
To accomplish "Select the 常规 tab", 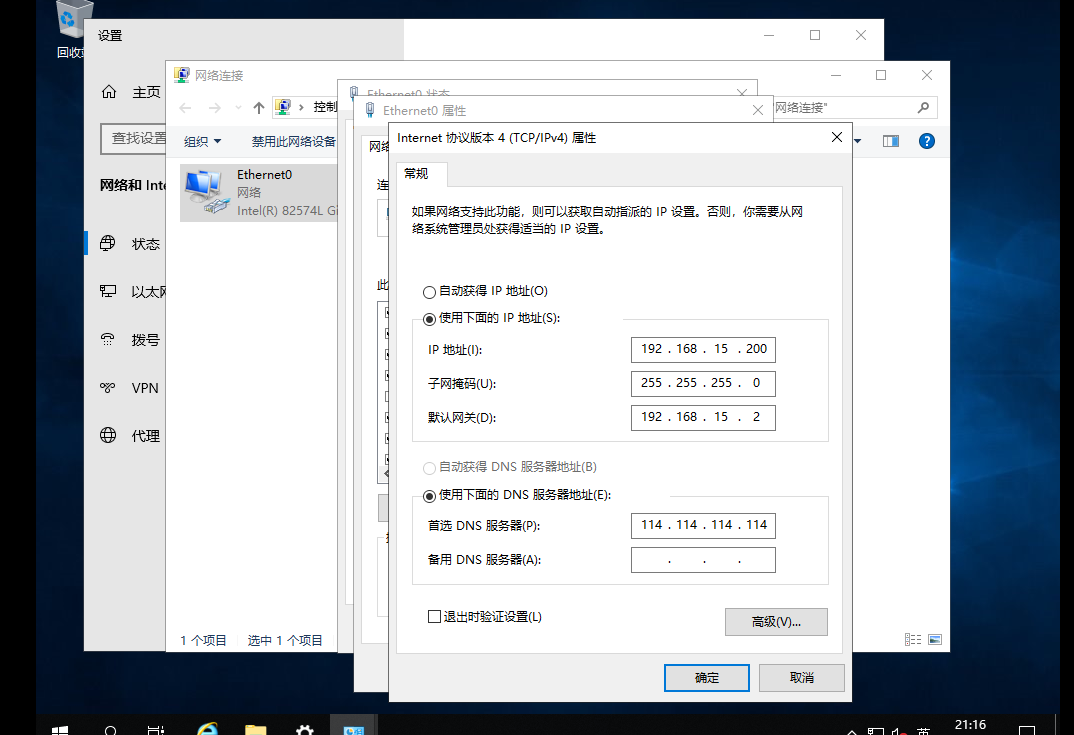I will pos(416,174).
